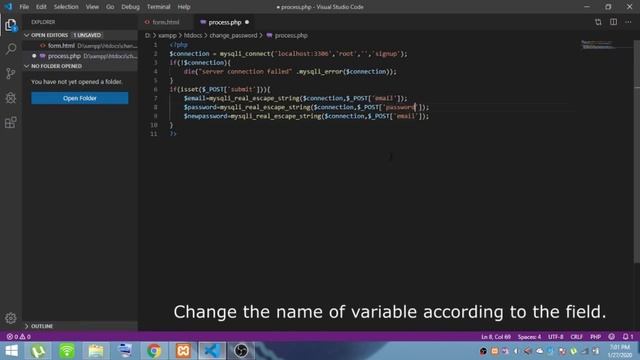Image resolution: width=640 pixels, height=360 pixels.
Task: Open the Terminal menu
Action: [x=158, y=7]
